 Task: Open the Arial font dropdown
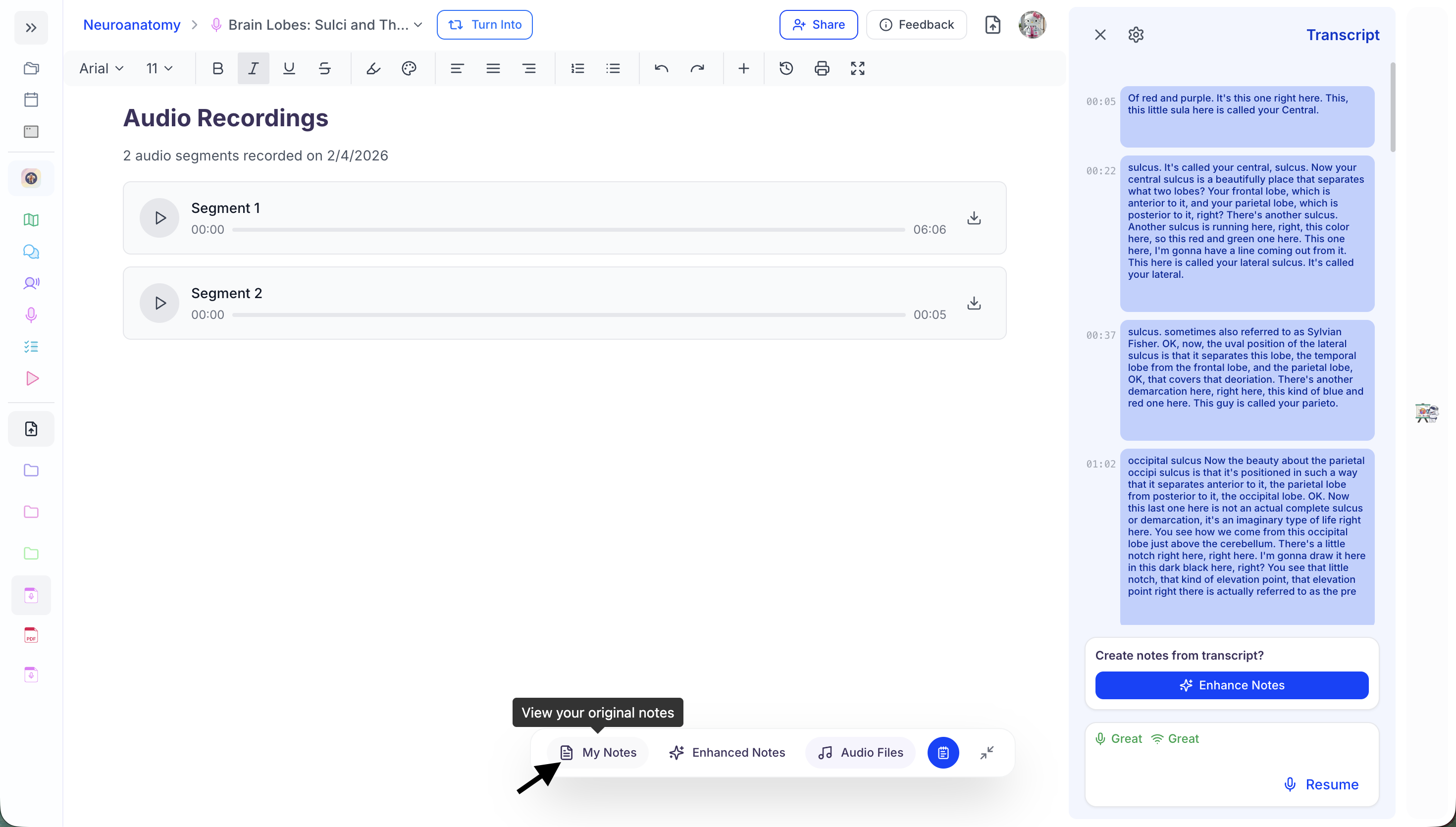101,69
